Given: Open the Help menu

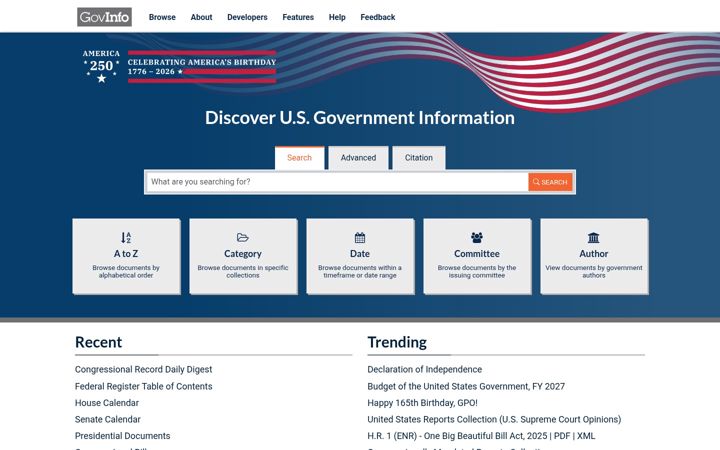Looking at the screenshot, I should 337,17.
